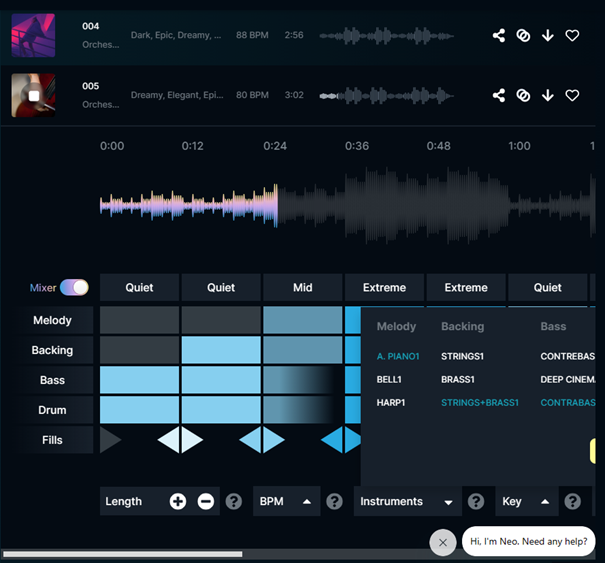Favorite track 005 with heart icon
The height and width of the screenshot is (563, 605).
[x=572, y=96]
